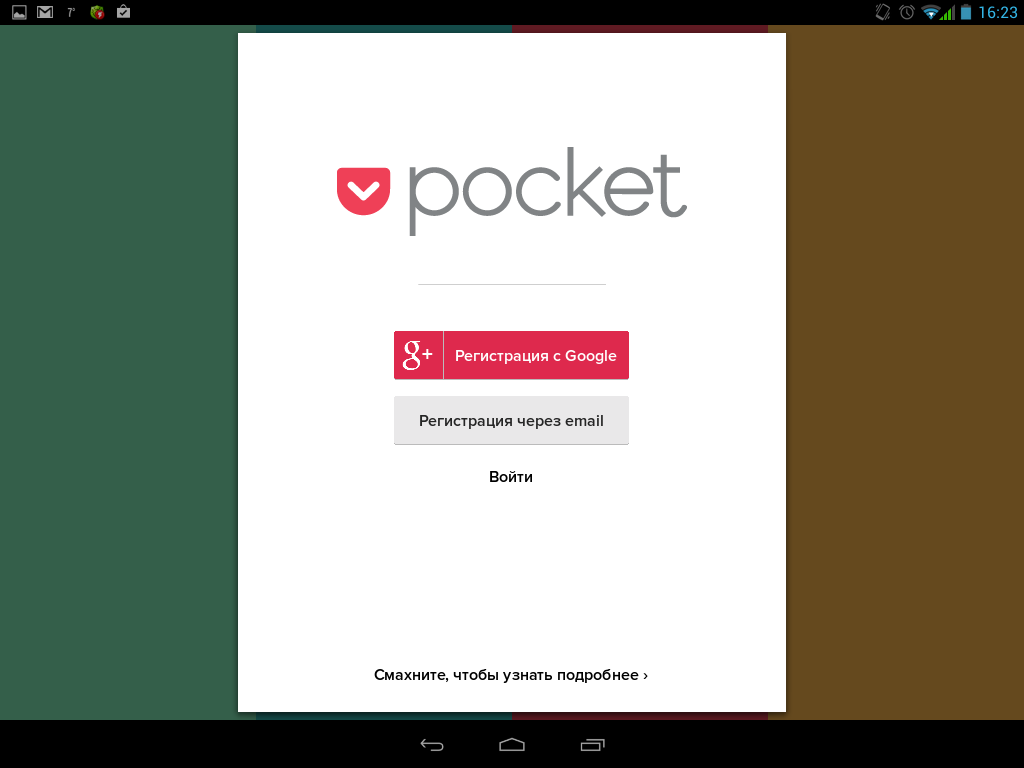The height and width of the screenshot is (768, 1024).
Task: Tap the temperature notification icon
Action: coord(71,12)
